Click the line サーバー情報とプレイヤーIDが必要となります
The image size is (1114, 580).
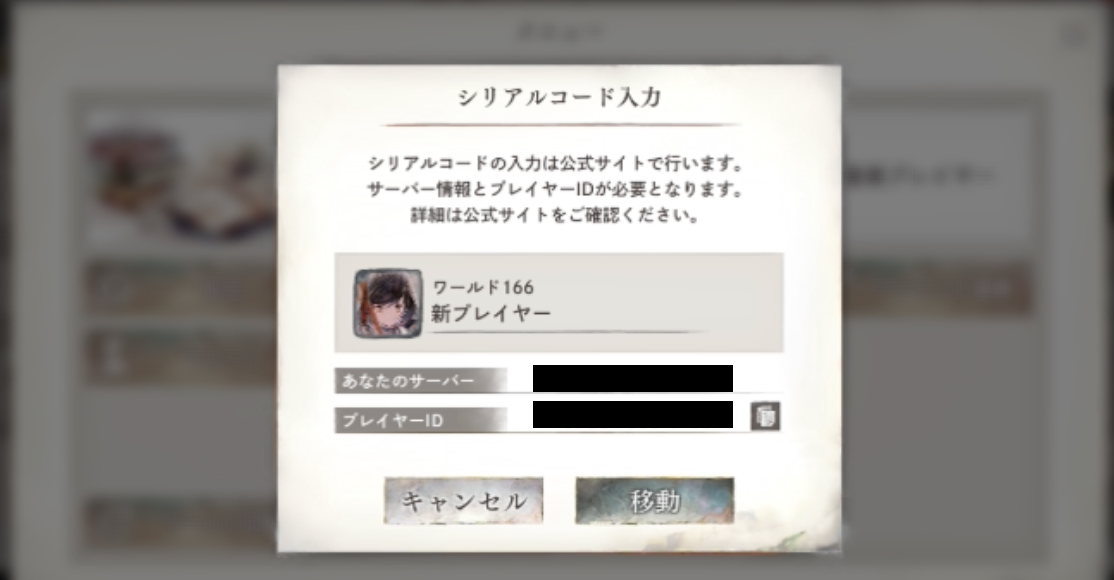556,190
